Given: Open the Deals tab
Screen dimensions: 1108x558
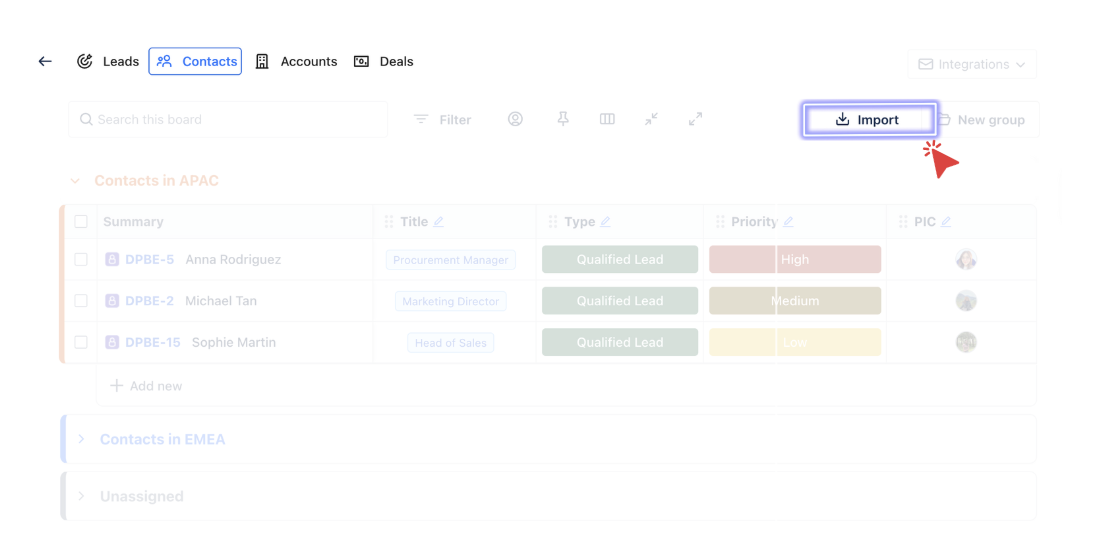Looking at the screenshot, I should point(384,61).
